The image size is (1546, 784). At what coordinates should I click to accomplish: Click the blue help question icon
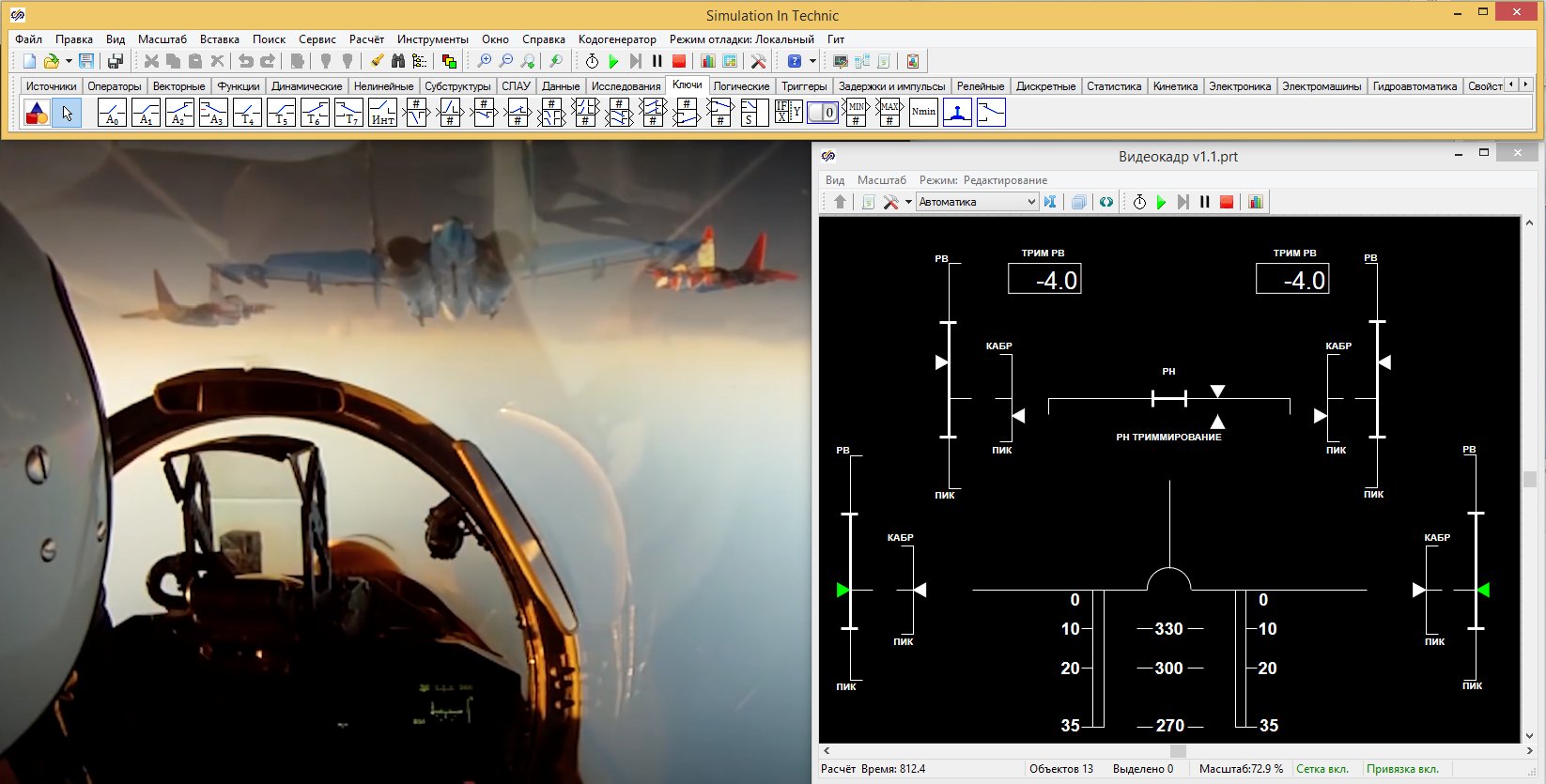(x=795, y=61)
